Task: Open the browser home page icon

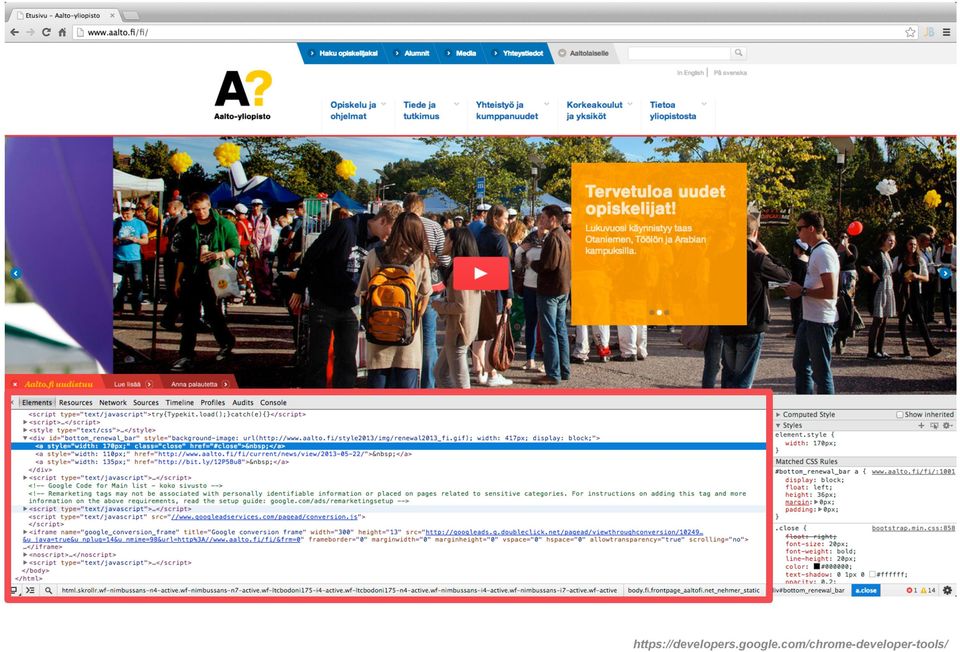Action: coord(62,32)
